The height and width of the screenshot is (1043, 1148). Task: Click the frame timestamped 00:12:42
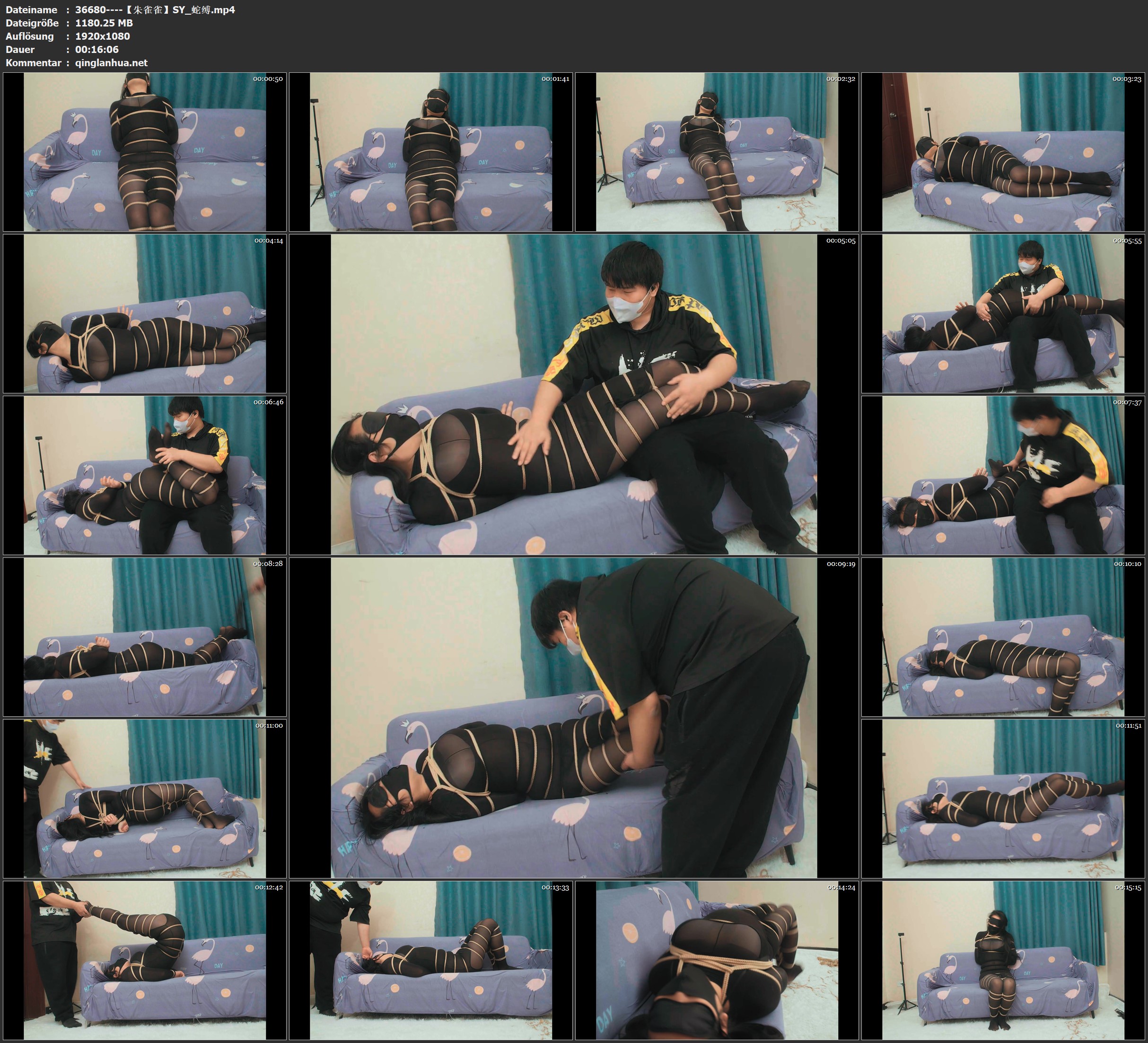point(145,960)
